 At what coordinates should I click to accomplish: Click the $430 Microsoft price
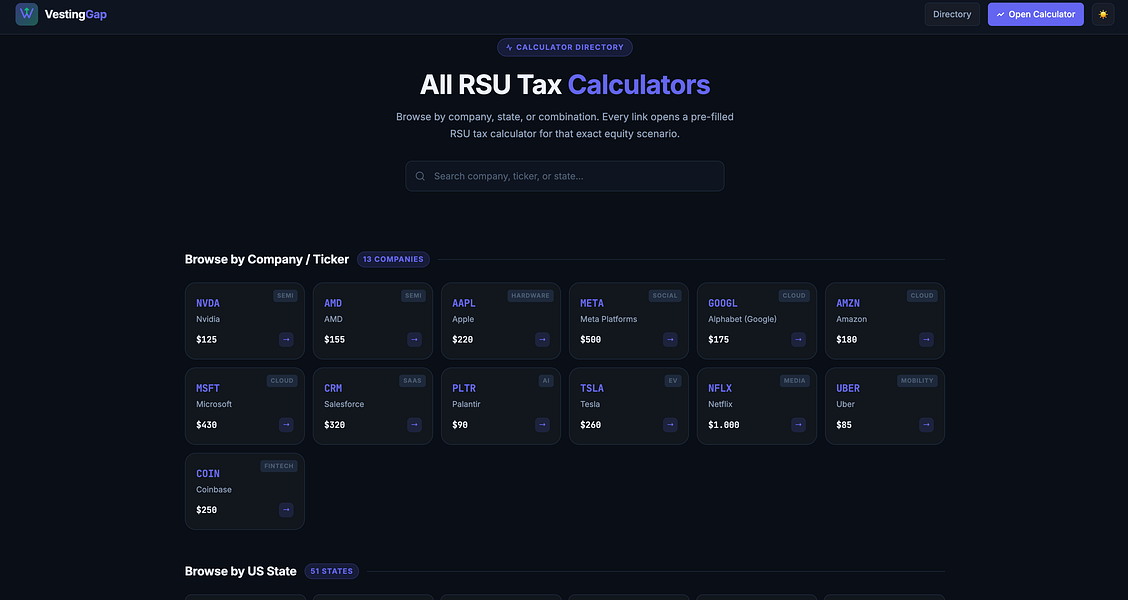coord(206,425)
